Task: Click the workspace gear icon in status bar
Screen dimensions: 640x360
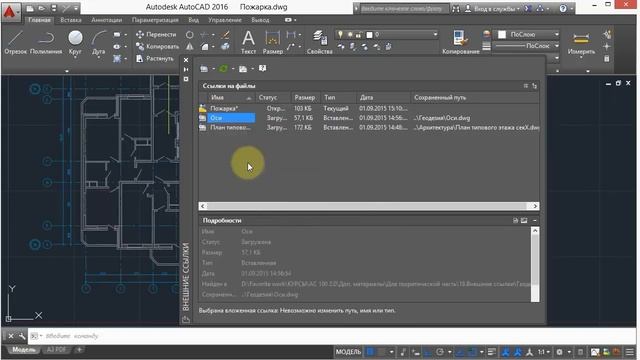Action: pos(559,352)
